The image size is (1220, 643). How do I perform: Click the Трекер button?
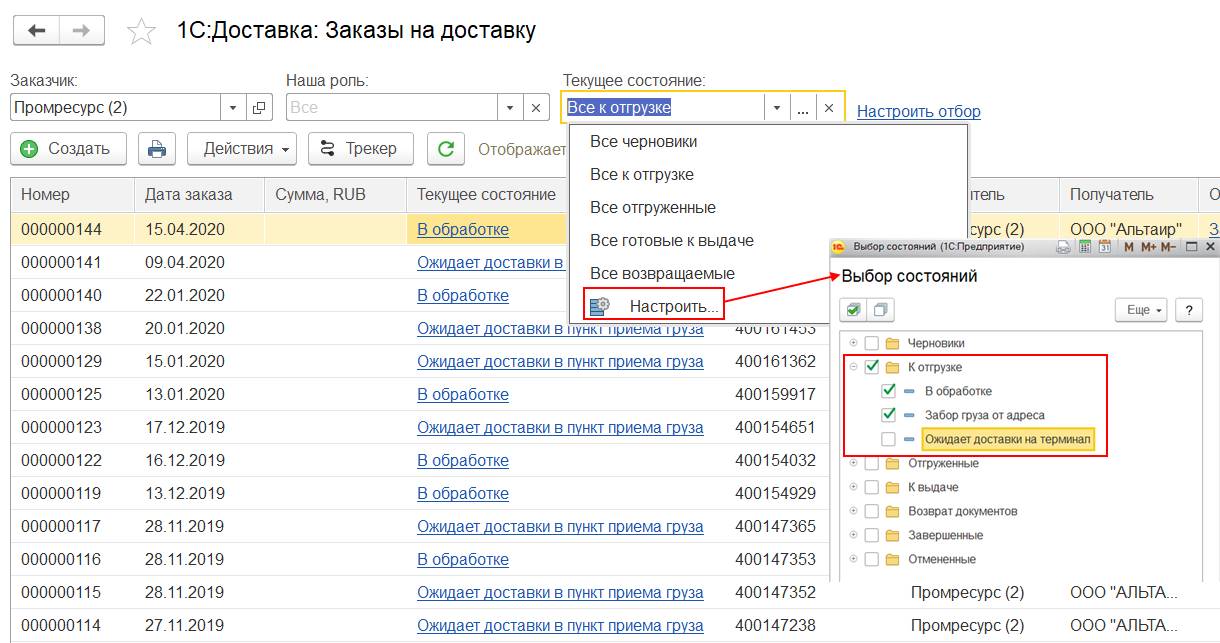pyautogui.click(x=361, y=149)
